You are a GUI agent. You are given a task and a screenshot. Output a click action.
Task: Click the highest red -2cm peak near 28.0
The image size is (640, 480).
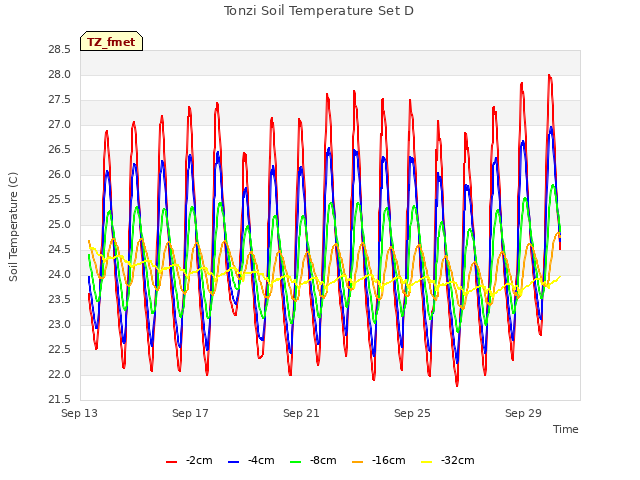pos(549,76)
